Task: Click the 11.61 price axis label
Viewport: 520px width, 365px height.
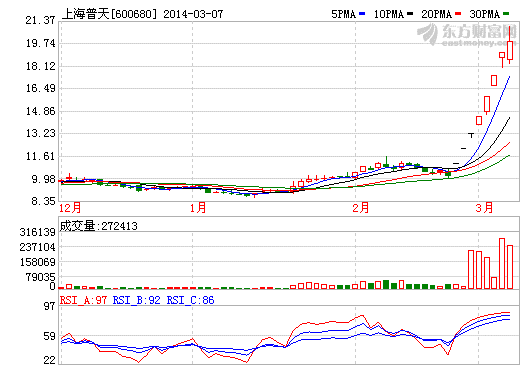Action: [x=40, y=156]
